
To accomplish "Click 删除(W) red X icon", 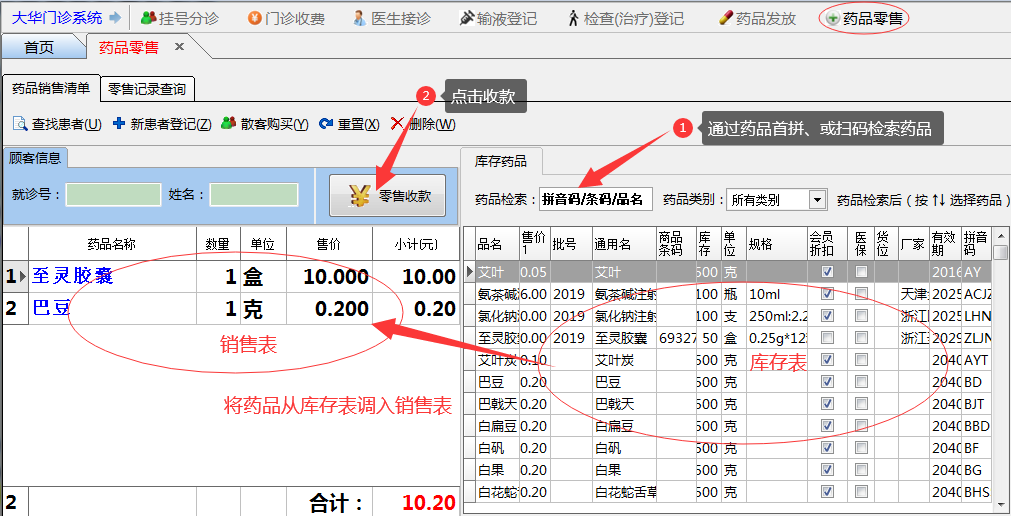I will click(x=398, y=123).
